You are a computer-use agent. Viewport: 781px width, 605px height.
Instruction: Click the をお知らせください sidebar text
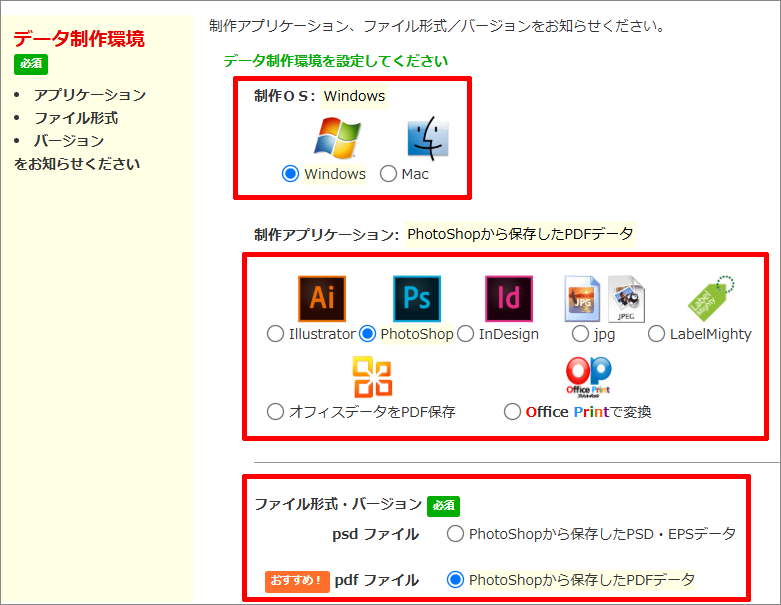click(77, 164)
